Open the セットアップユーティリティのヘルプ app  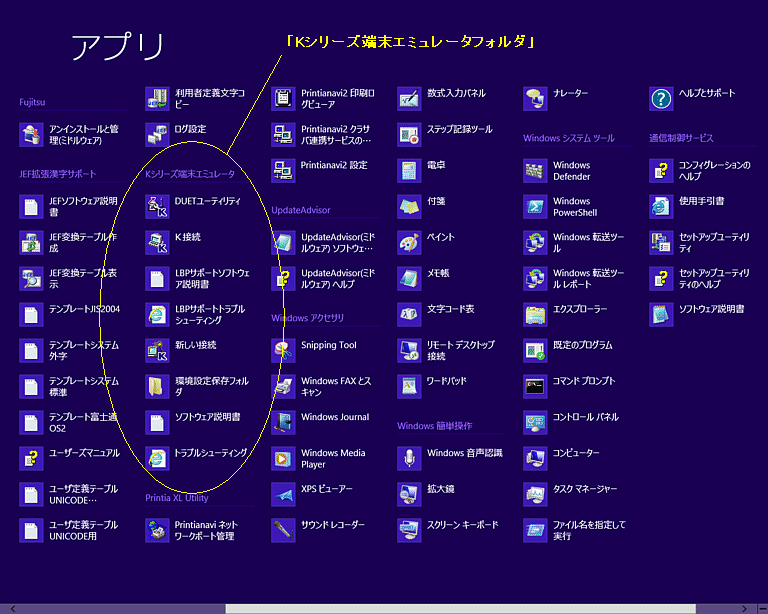[x=661, y=278]
